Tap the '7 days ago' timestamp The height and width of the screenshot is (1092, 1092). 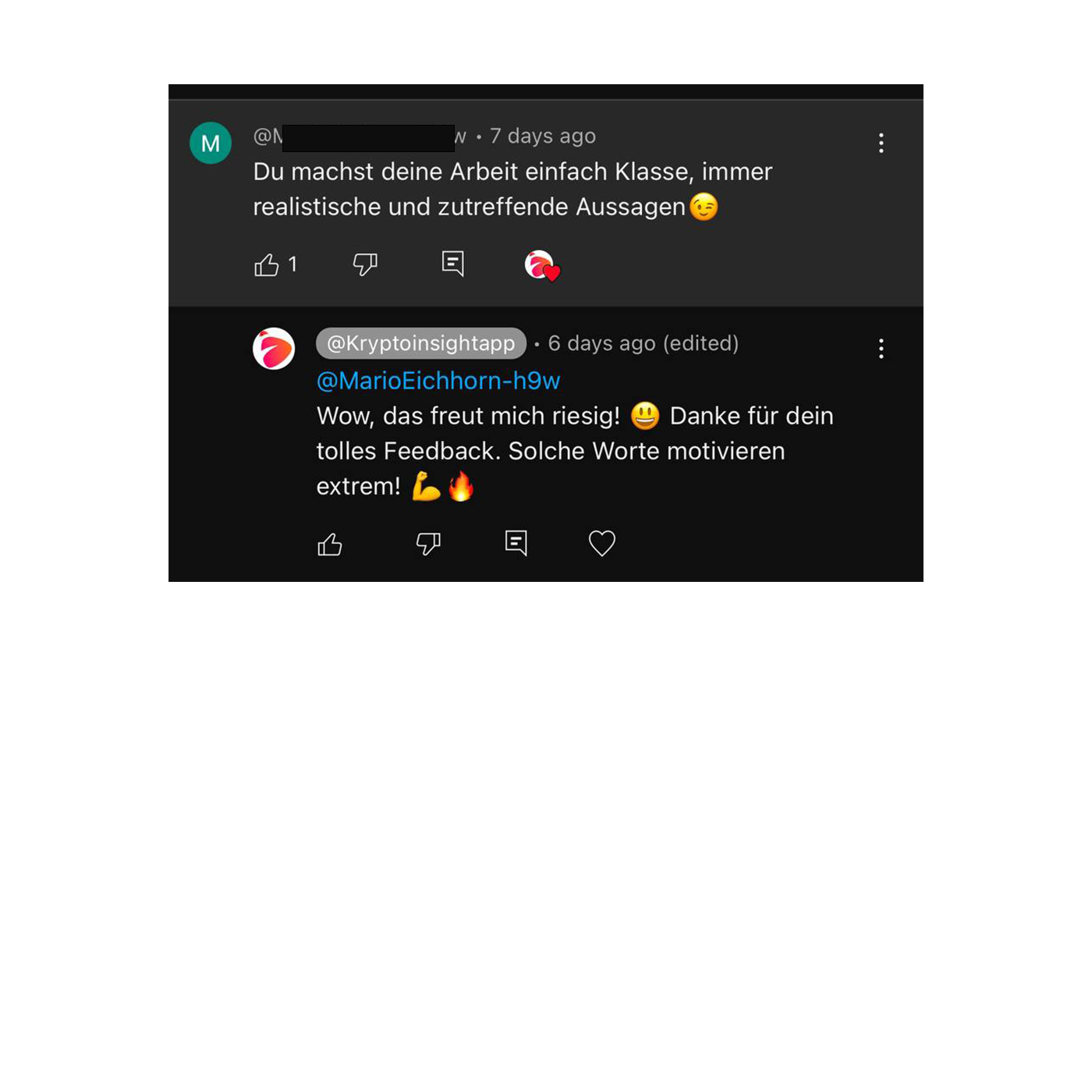(x=543, y=136)
